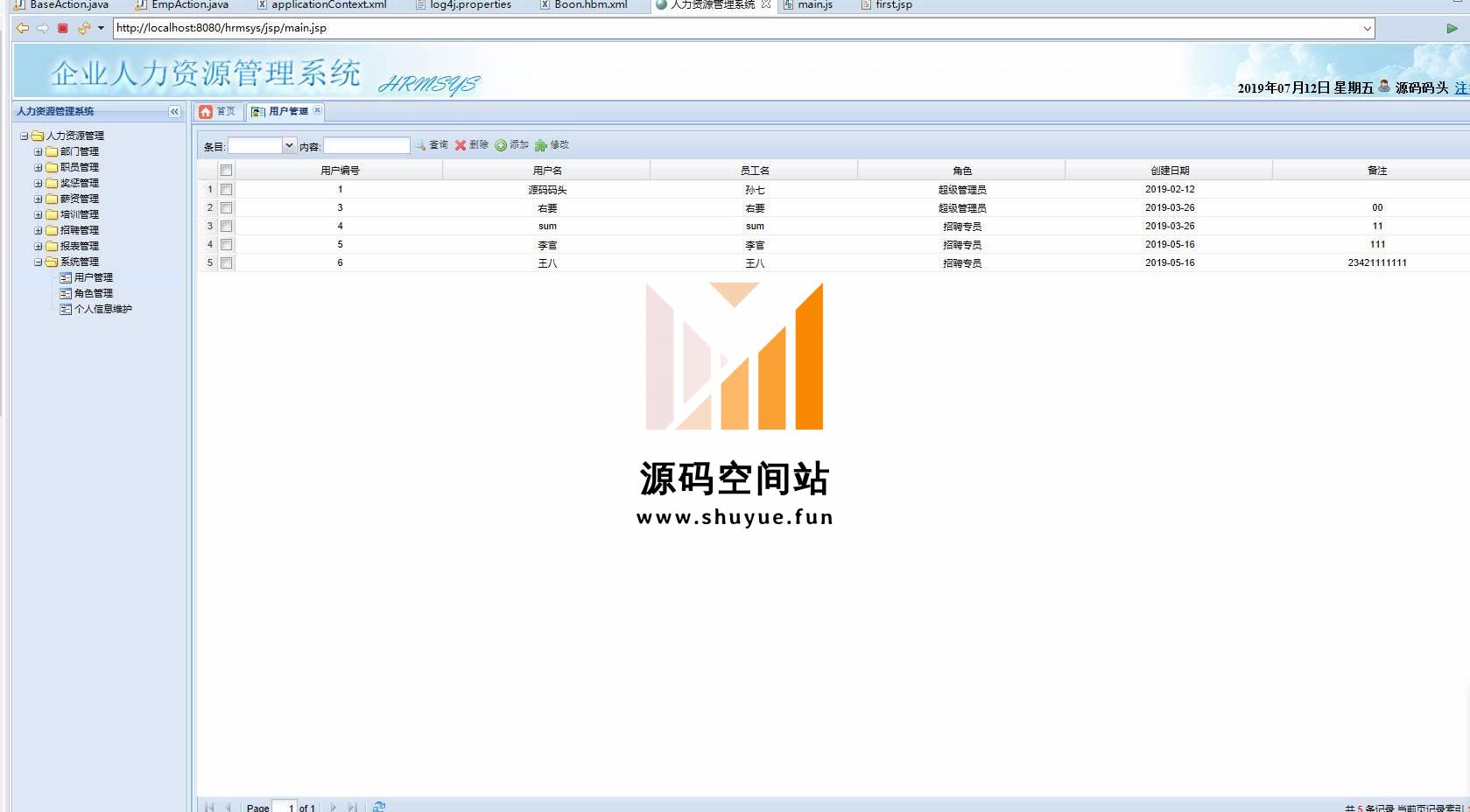Click the open folder icon of 系统管理
Screen dimensions: 1470x812
[52, 262]
